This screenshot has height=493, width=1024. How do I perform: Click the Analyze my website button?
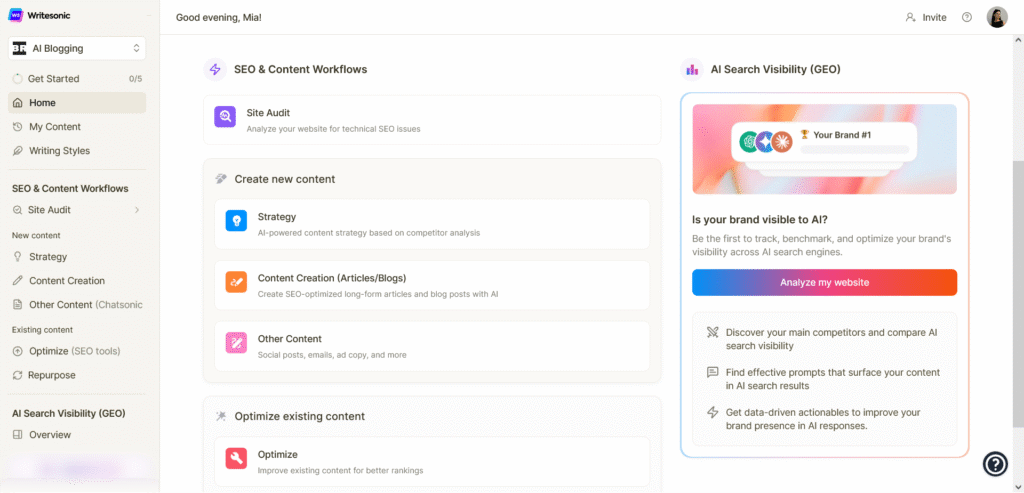(x=824, y=282)
